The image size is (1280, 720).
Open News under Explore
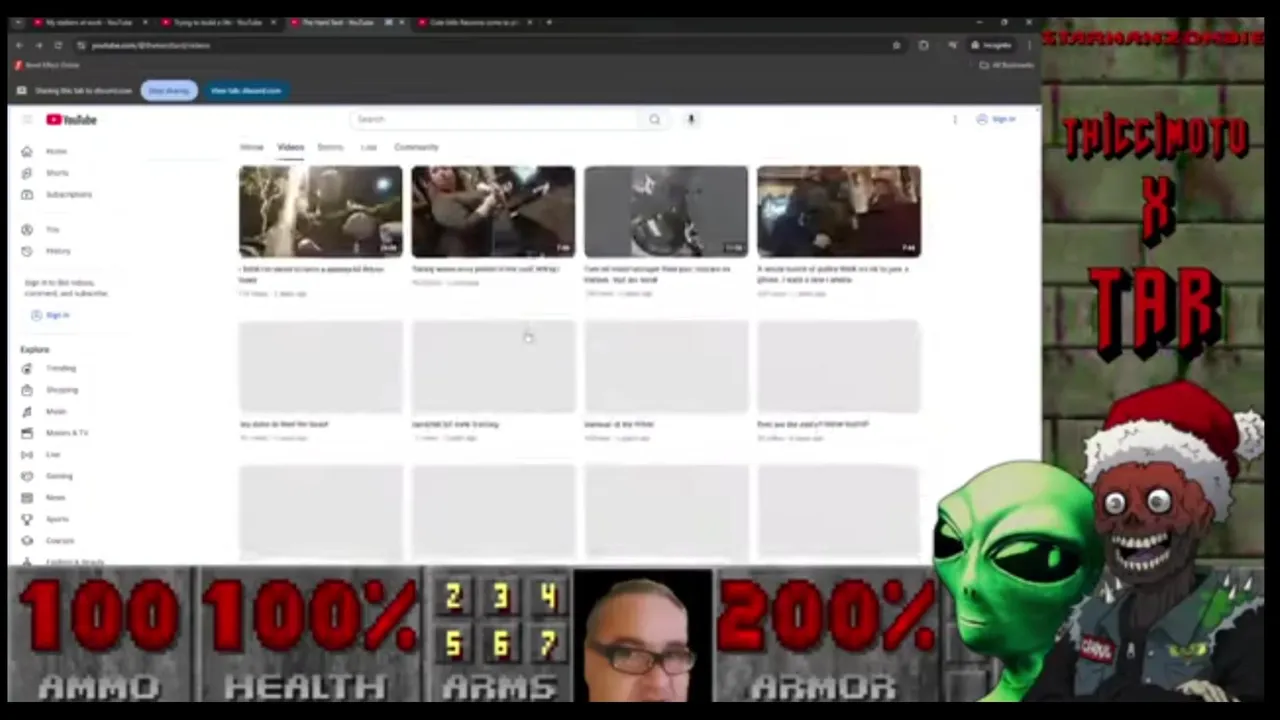pos(44,497)
